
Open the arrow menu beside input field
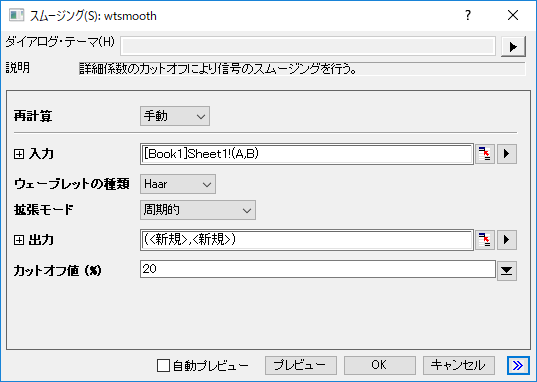point(507,154)
